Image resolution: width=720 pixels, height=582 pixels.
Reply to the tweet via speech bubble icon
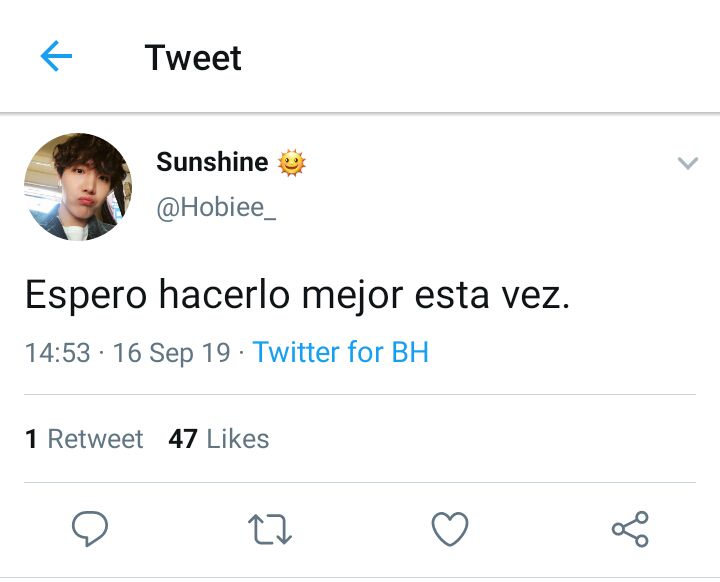(90, 528)
